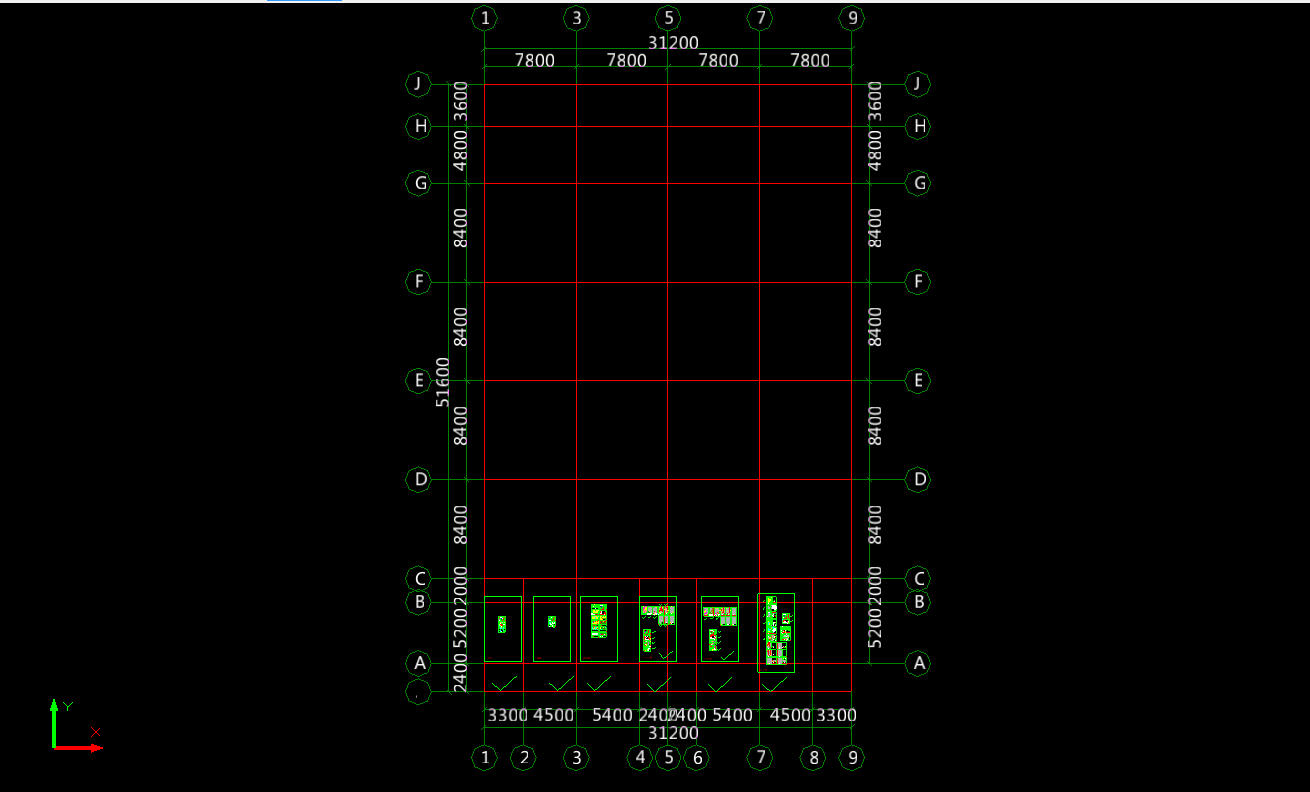
Task: Pick bottom axis bubble 4
Action: coord(640,758)
